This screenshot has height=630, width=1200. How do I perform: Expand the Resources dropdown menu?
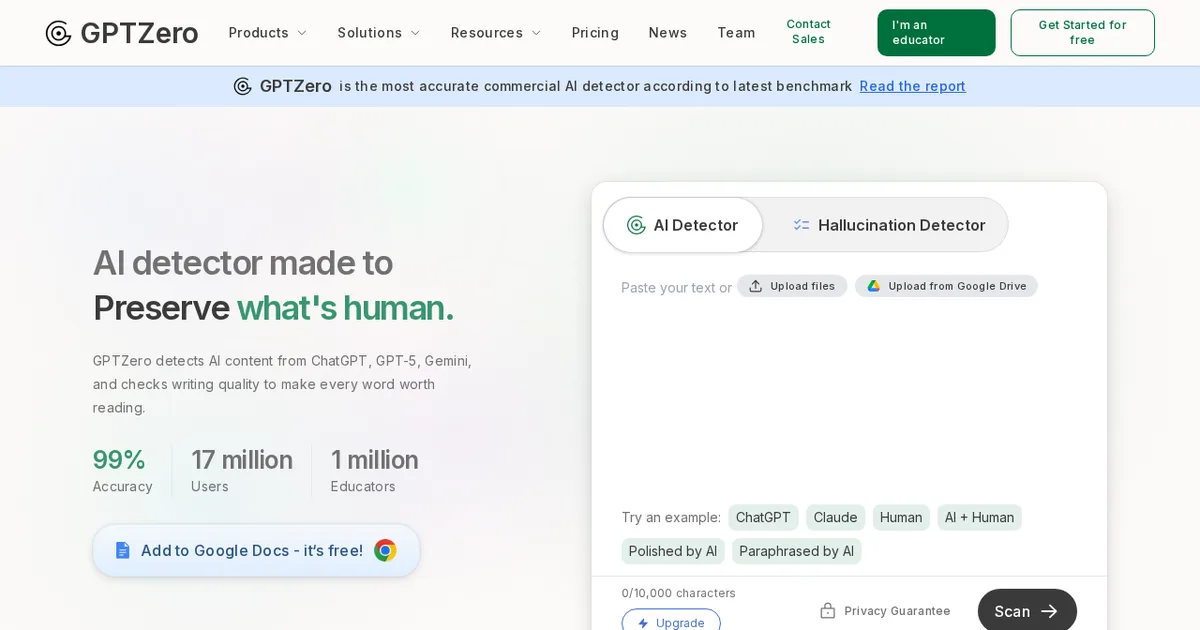[496, 33]
